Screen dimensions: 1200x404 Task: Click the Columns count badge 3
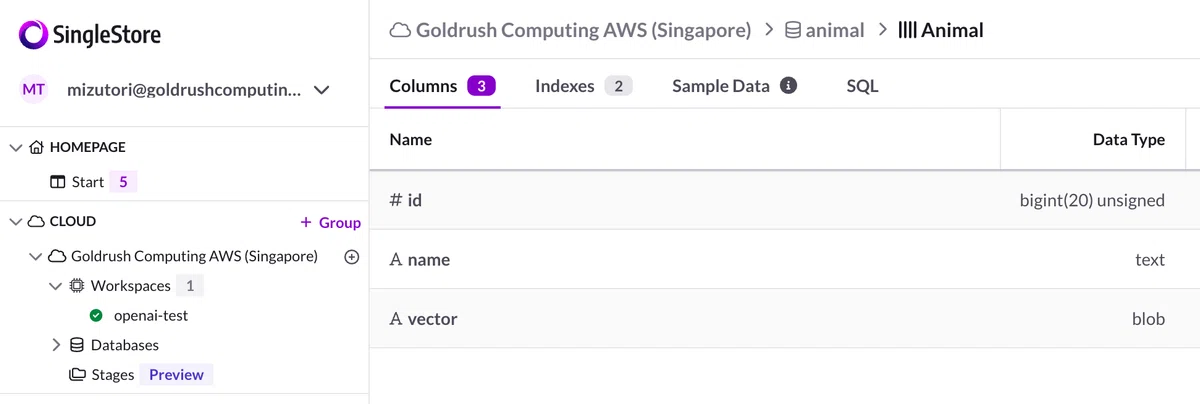[481, 86]
